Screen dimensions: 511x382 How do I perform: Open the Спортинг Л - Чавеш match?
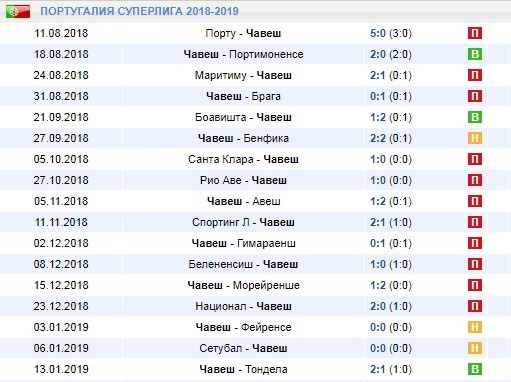coord(243,222)
